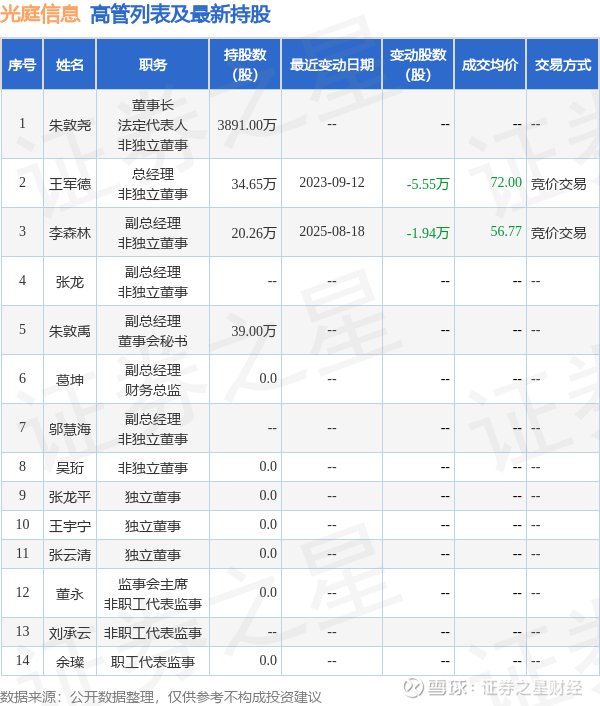Click the 职务 column header
600x706 pixels.
[x=153, y=64]
